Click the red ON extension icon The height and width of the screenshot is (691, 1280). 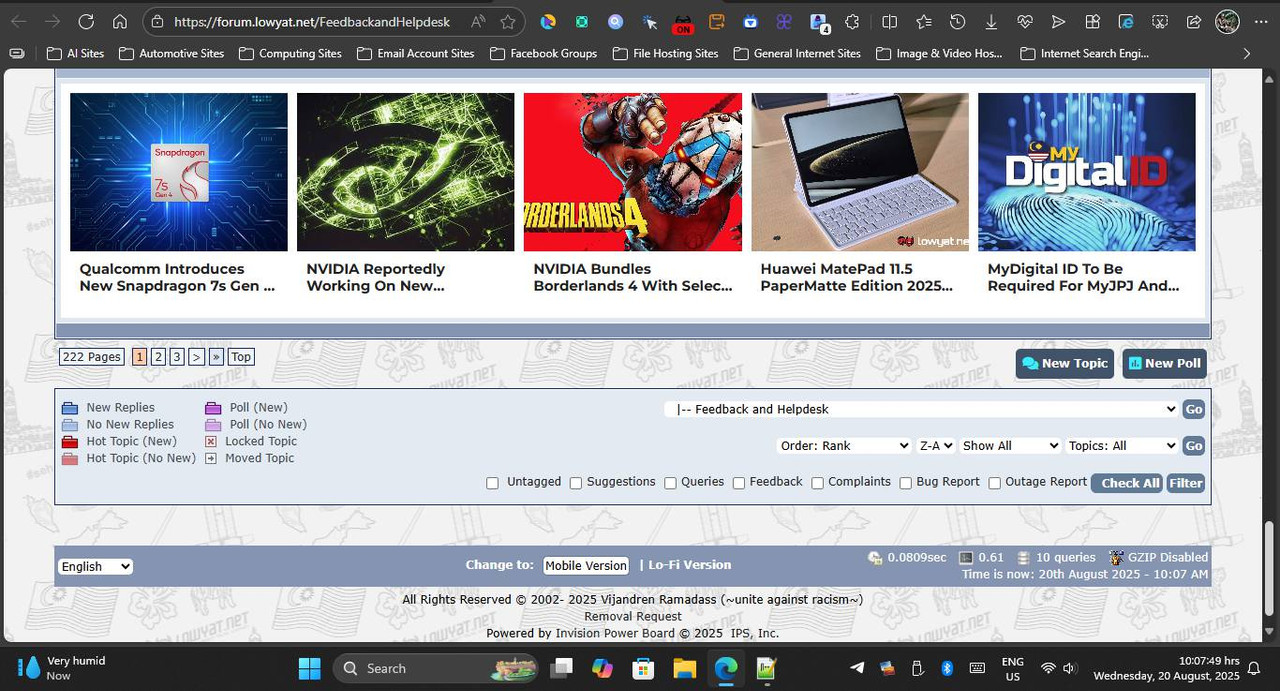click(683, 22)
